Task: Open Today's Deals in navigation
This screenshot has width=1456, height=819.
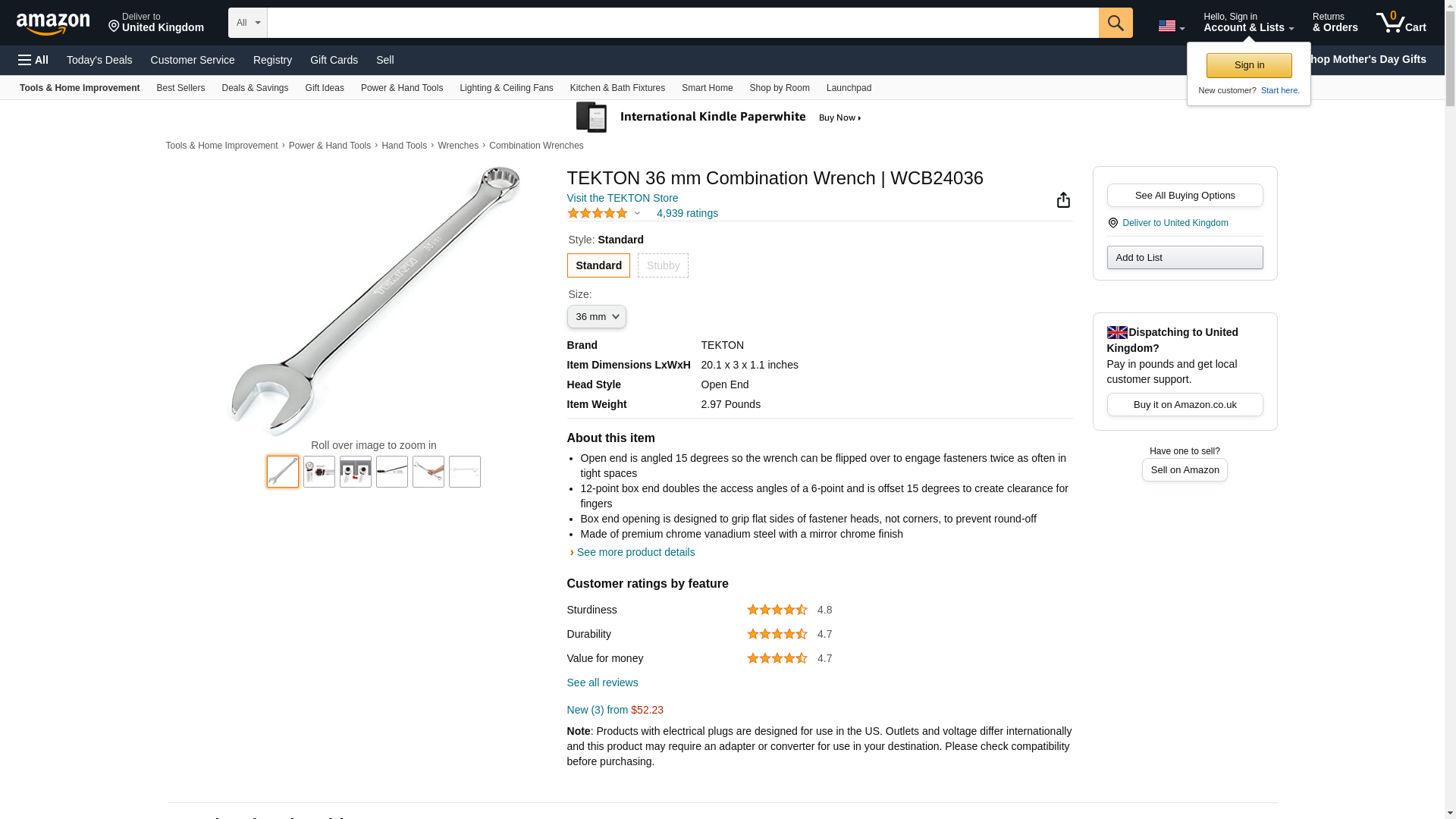Action: [x=99, y=60]
